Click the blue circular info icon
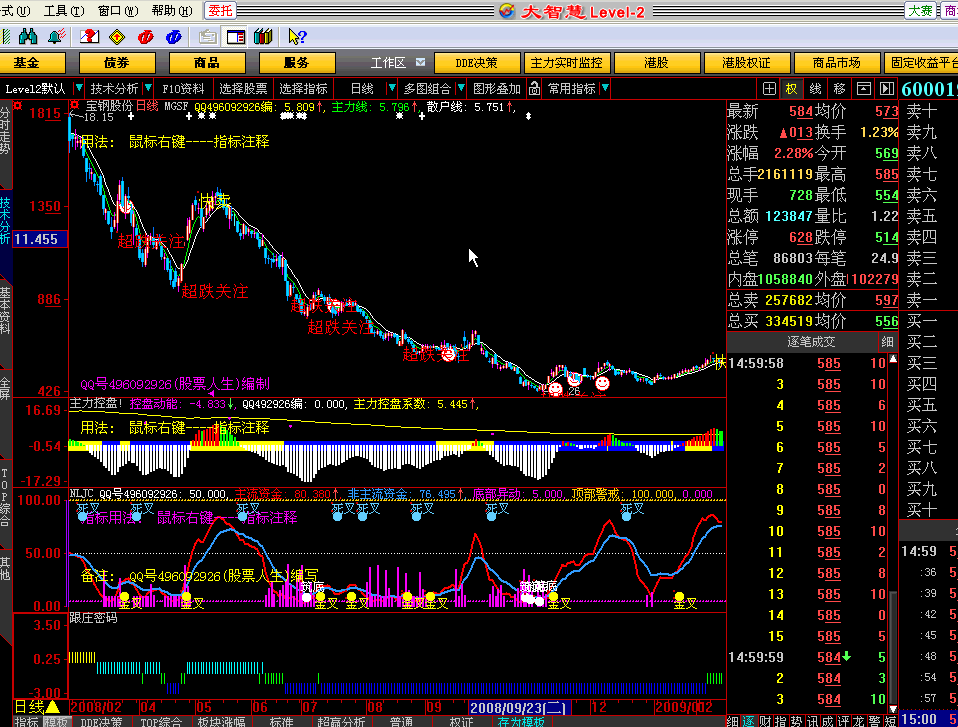The height and width of the screenshot is (727, 958). click(174, 37)
